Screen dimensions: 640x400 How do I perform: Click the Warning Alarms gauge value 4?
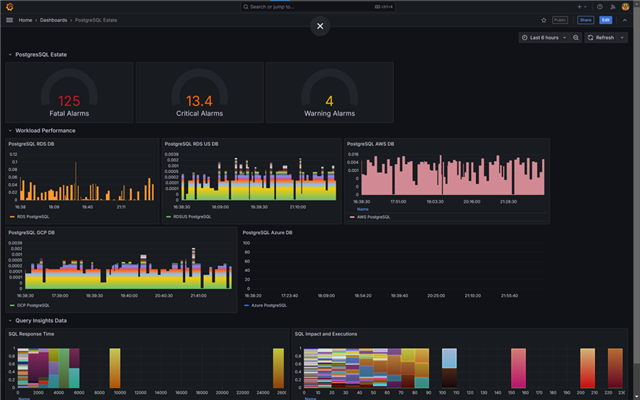coord(329,101)
